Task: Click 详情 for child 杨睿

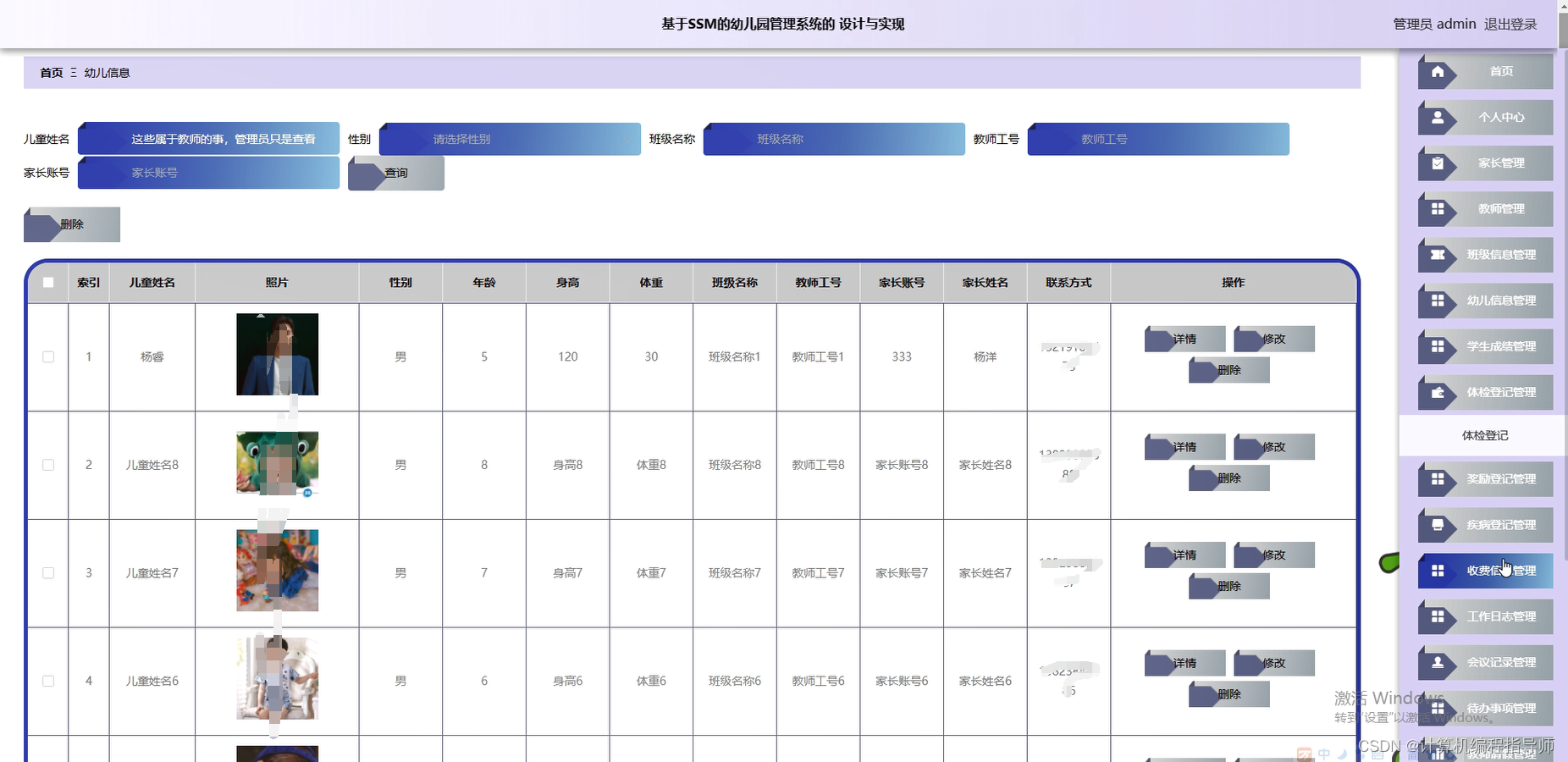Action: coord(1184,339)
